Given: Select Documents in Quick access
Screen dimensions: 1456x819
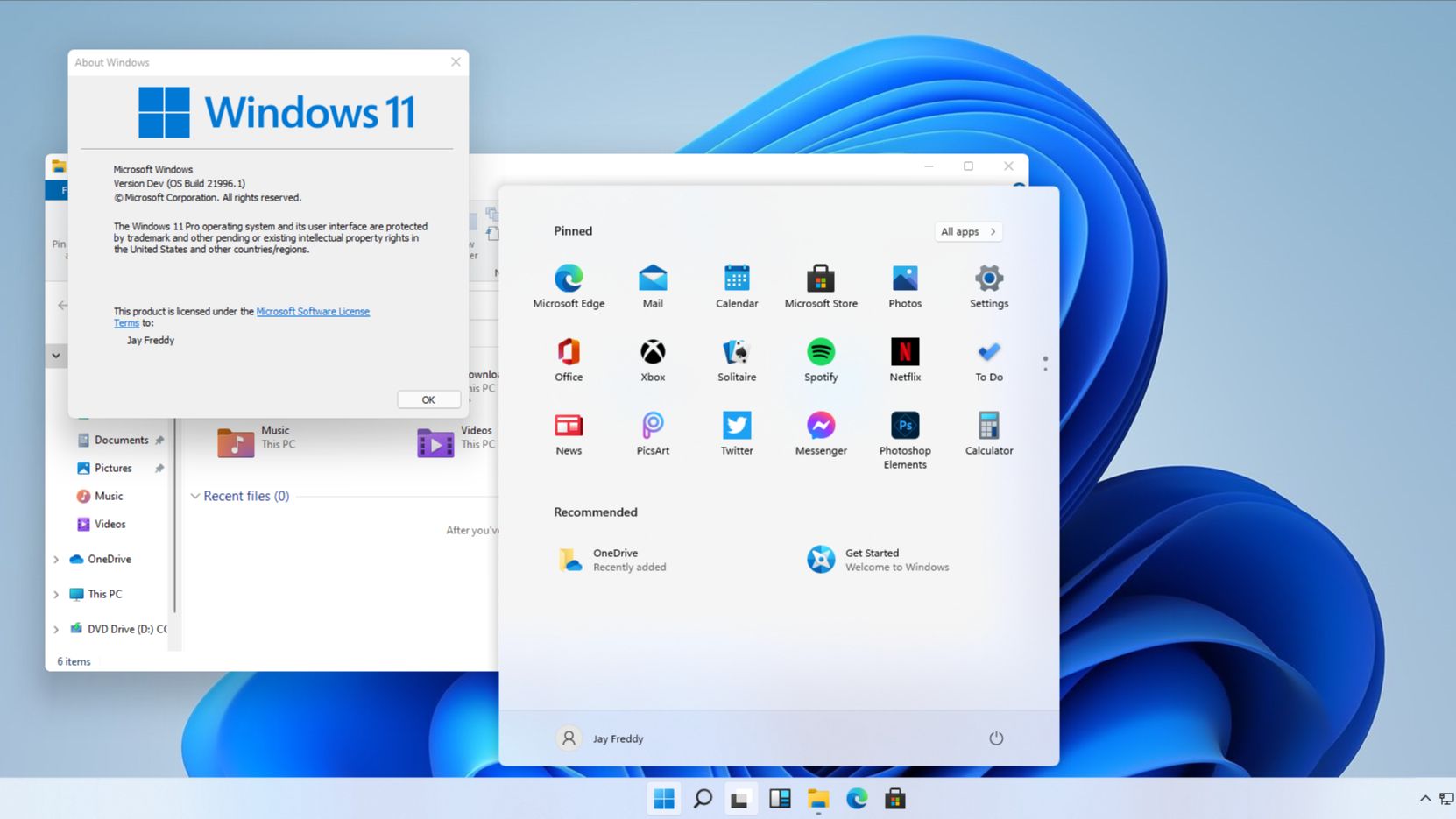Looking at the screenshot, I should [x=121, y=441].
